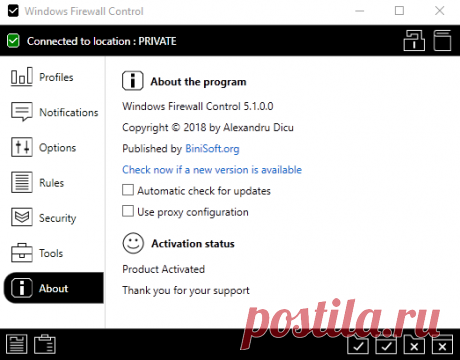This screenshot has height=360, width=460.
Task: Click the Connected to location : PRIVATE text
Action: (x=102, y=41)
